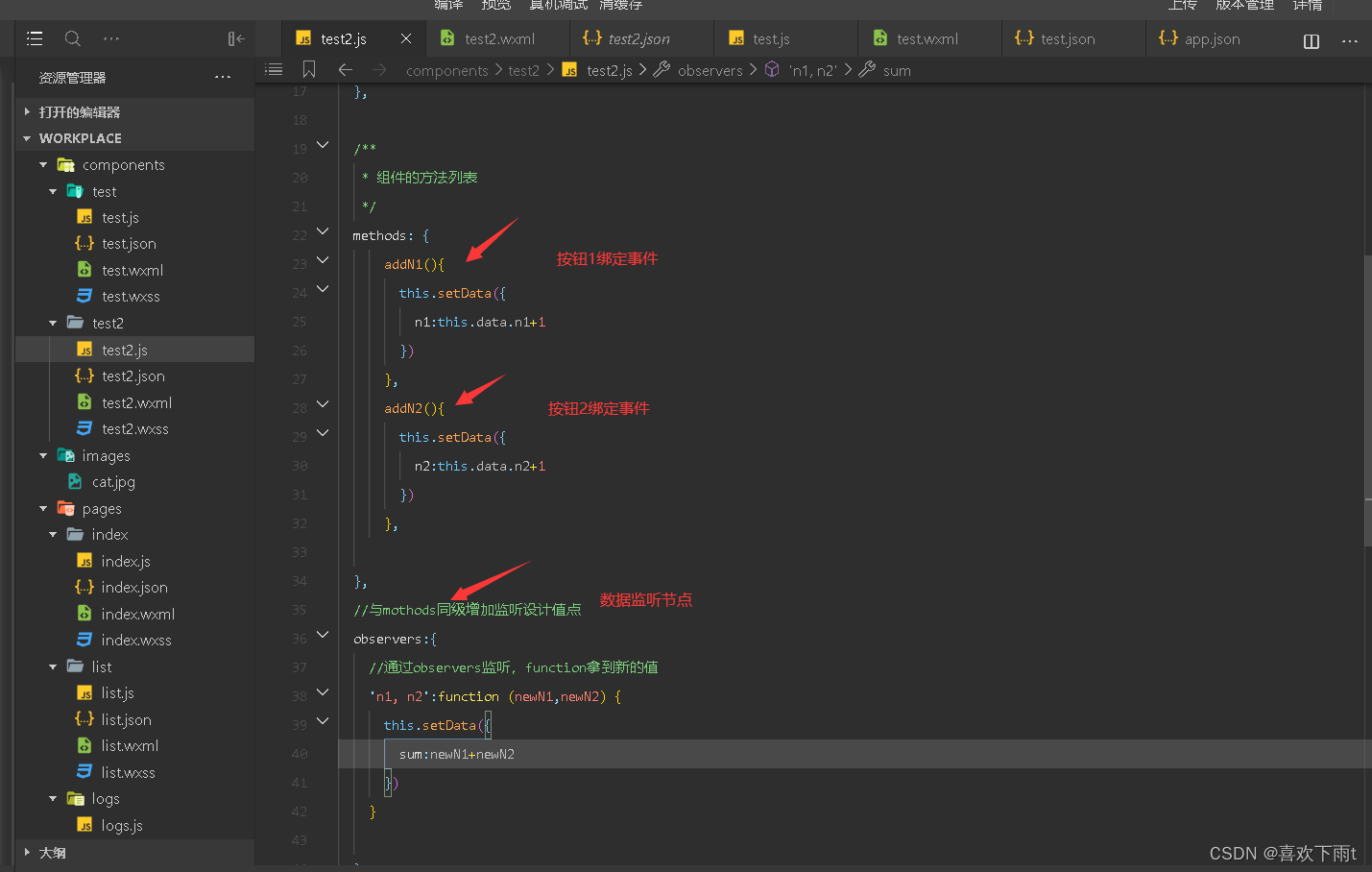Open logs.js in file tree

click(x=134, y=825)
